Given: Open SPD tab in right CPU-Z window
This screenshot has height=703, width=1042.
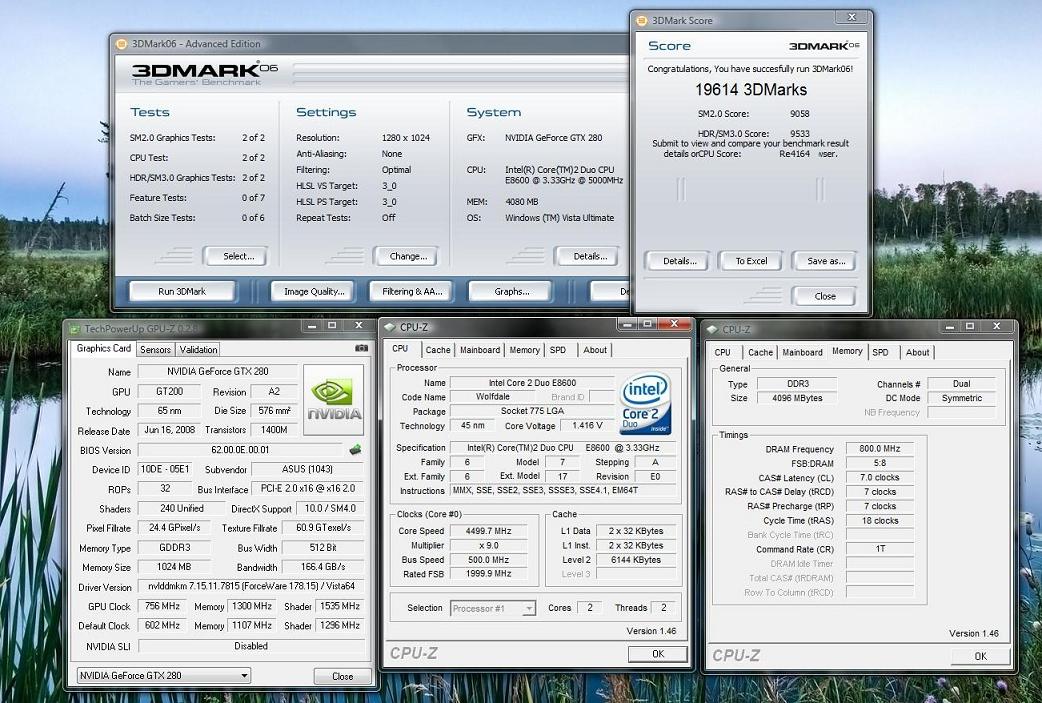Looking at the screenshot, I should (x=881, y=353).
